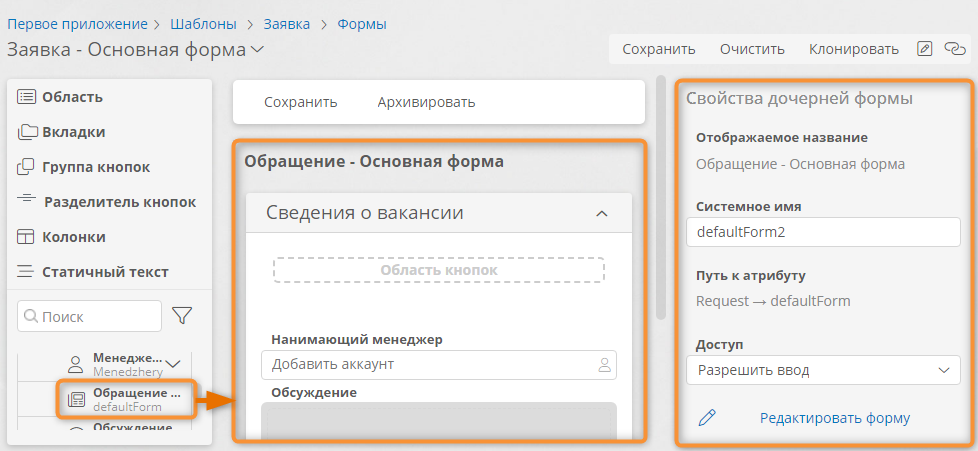Expand the Менедже... attribute chevron
This screenshot has height=451, width=978.
tap(173, 364)
